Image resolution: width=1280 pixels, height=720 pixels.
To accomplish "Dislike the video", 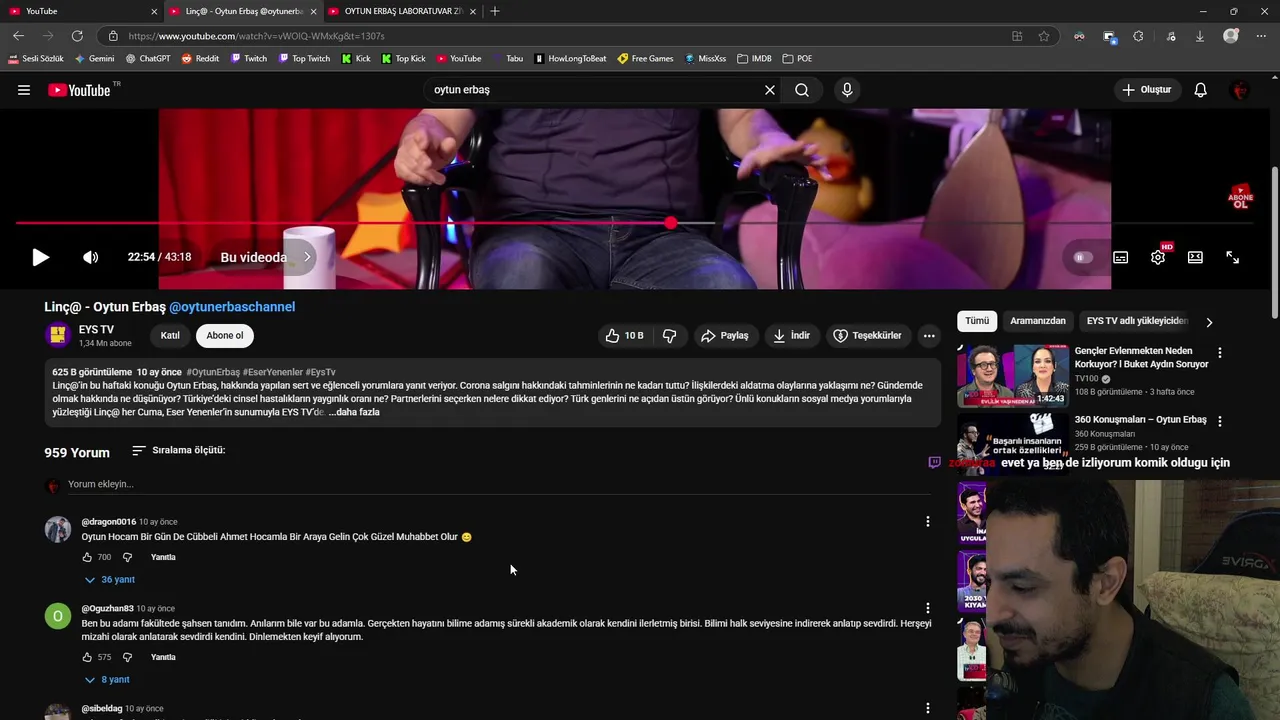I will coord(670,336).
